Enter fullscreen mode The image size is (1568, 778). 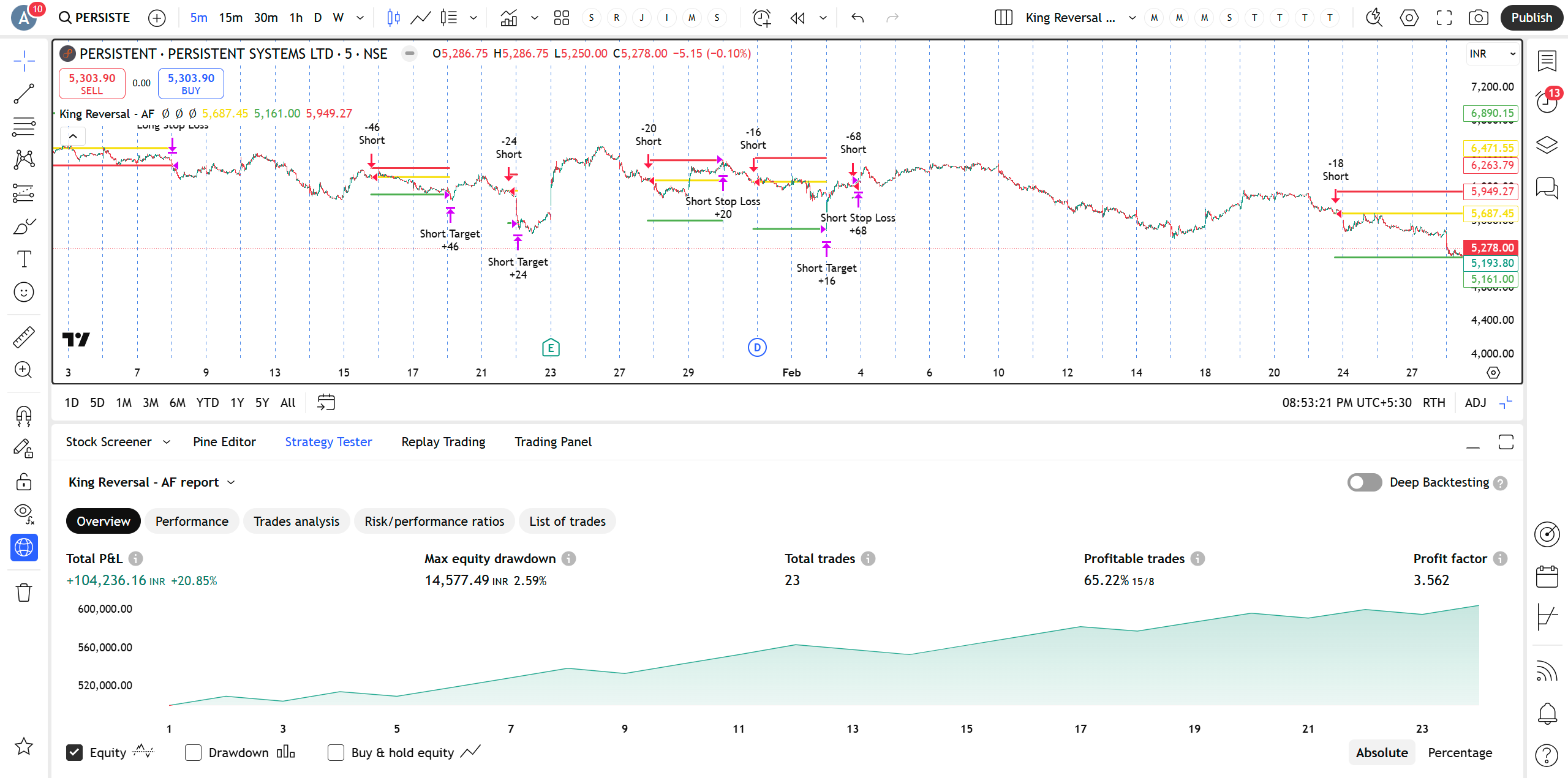(x=1444, y=18)
